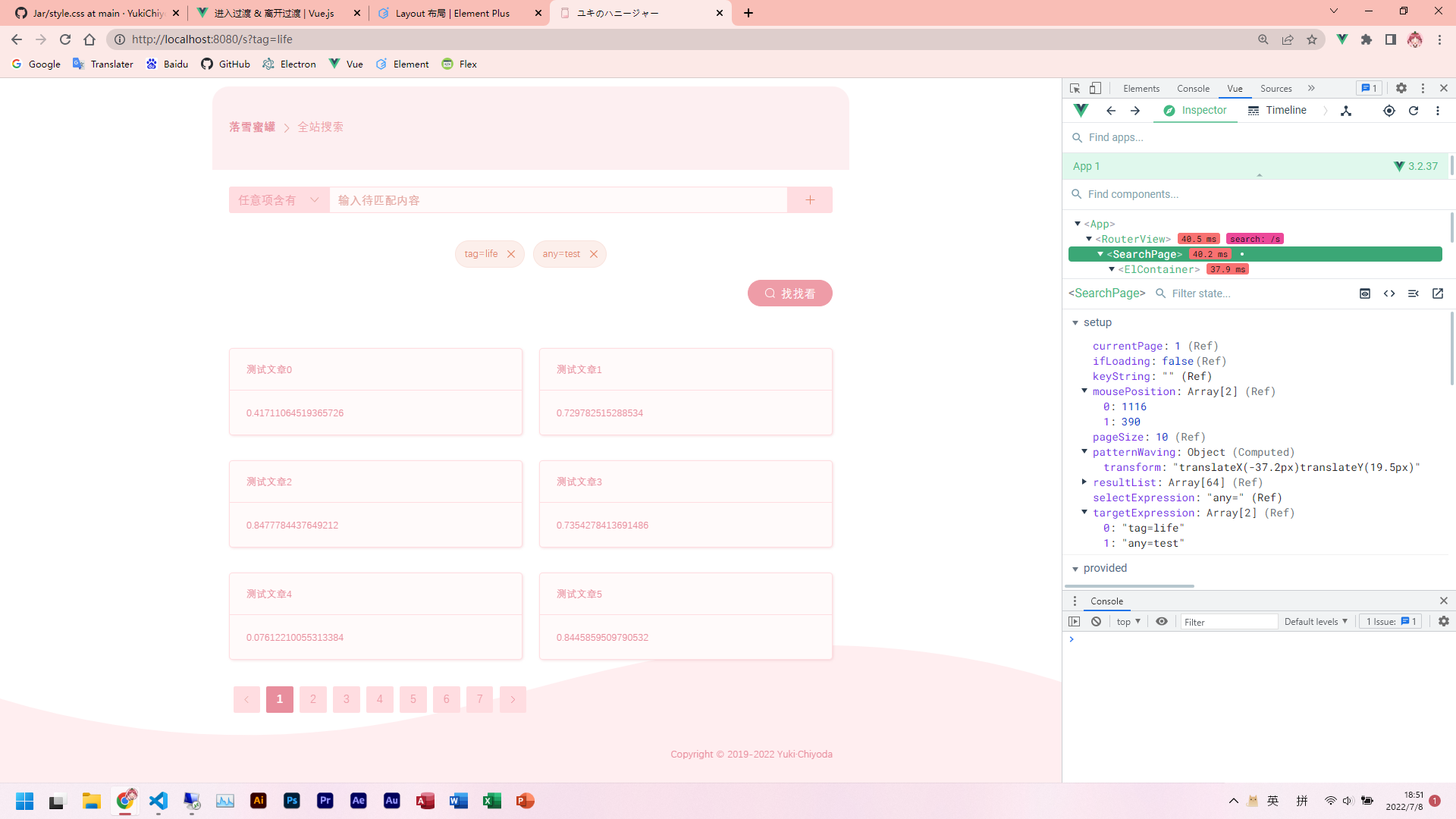Expand the resultList Array[64] entry
This screenshot has width=1456, height=819.
pyautogui.click(x=1084, y=482)
